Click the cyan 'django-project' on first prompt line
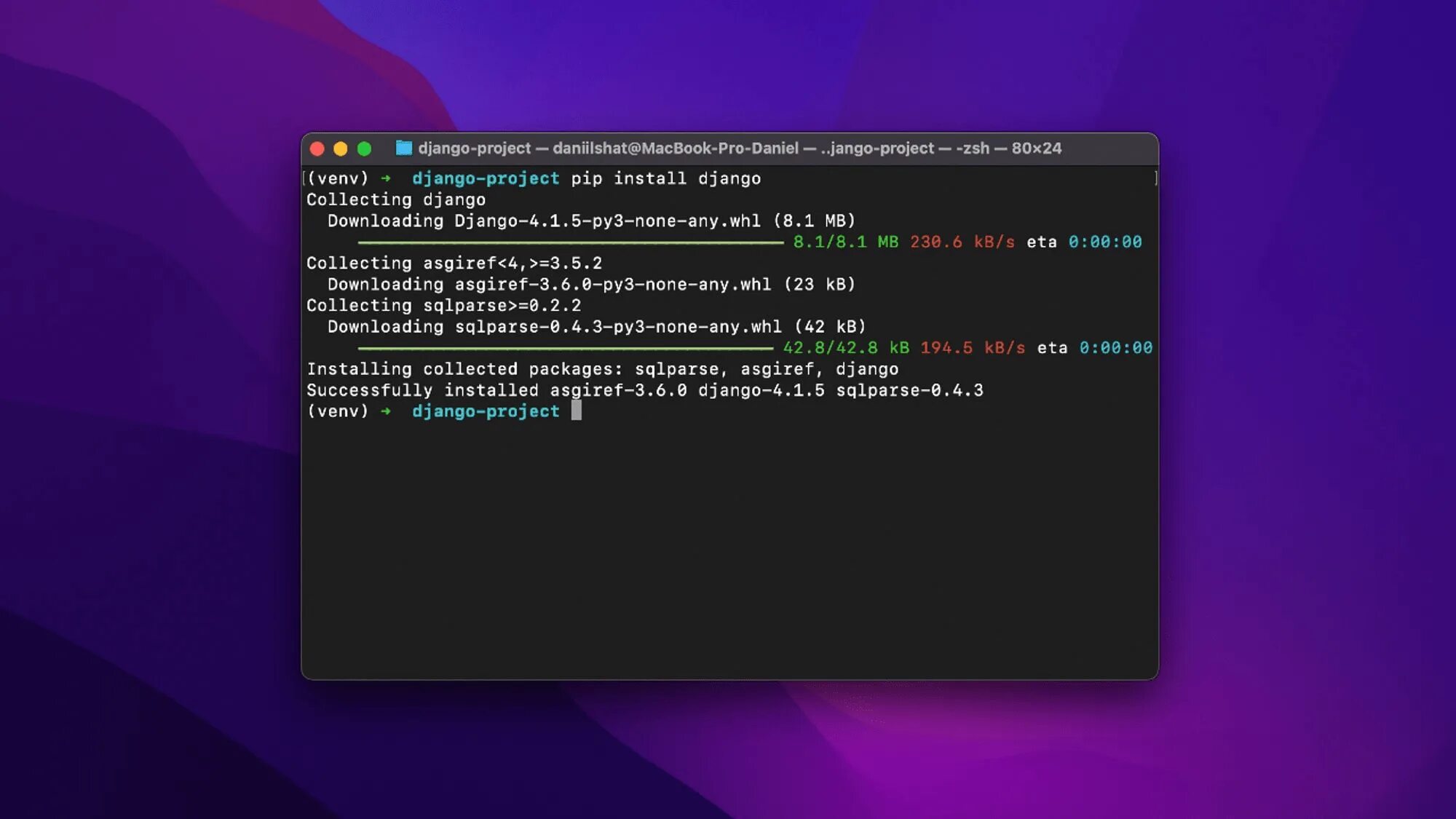Screen dimensions: 1456x819 (x=486, y=178)
